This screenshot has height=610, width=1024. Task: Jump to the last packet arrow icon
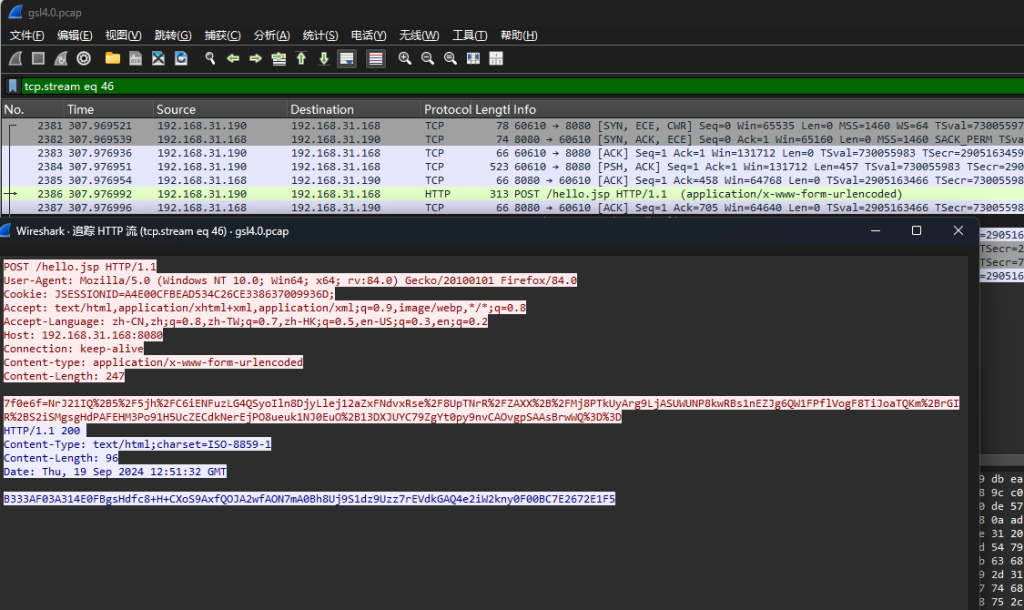click(323, 59)
